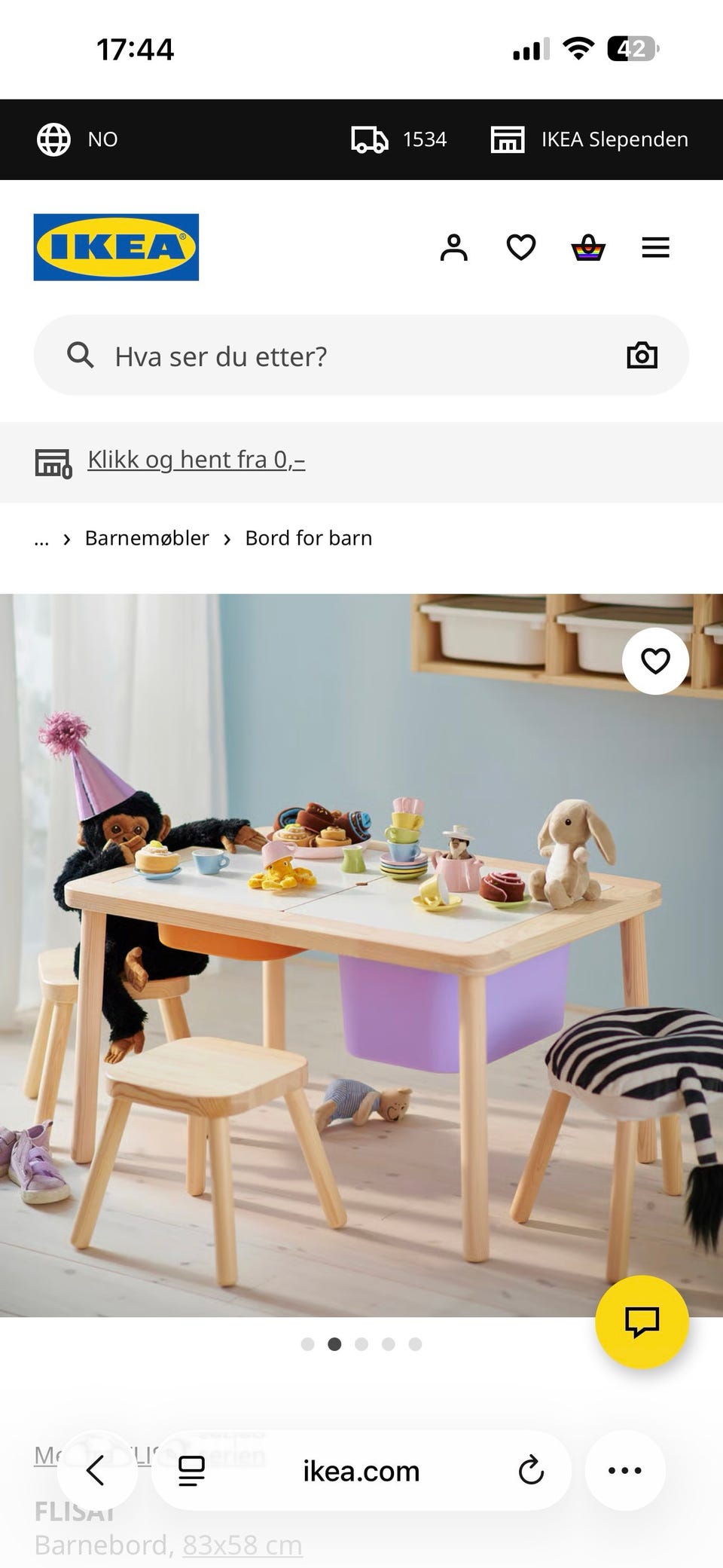Open the yellow chat bubble button
This screenshot has height=1568, width=723.
pyautogui.click(x=642, y=1322)
